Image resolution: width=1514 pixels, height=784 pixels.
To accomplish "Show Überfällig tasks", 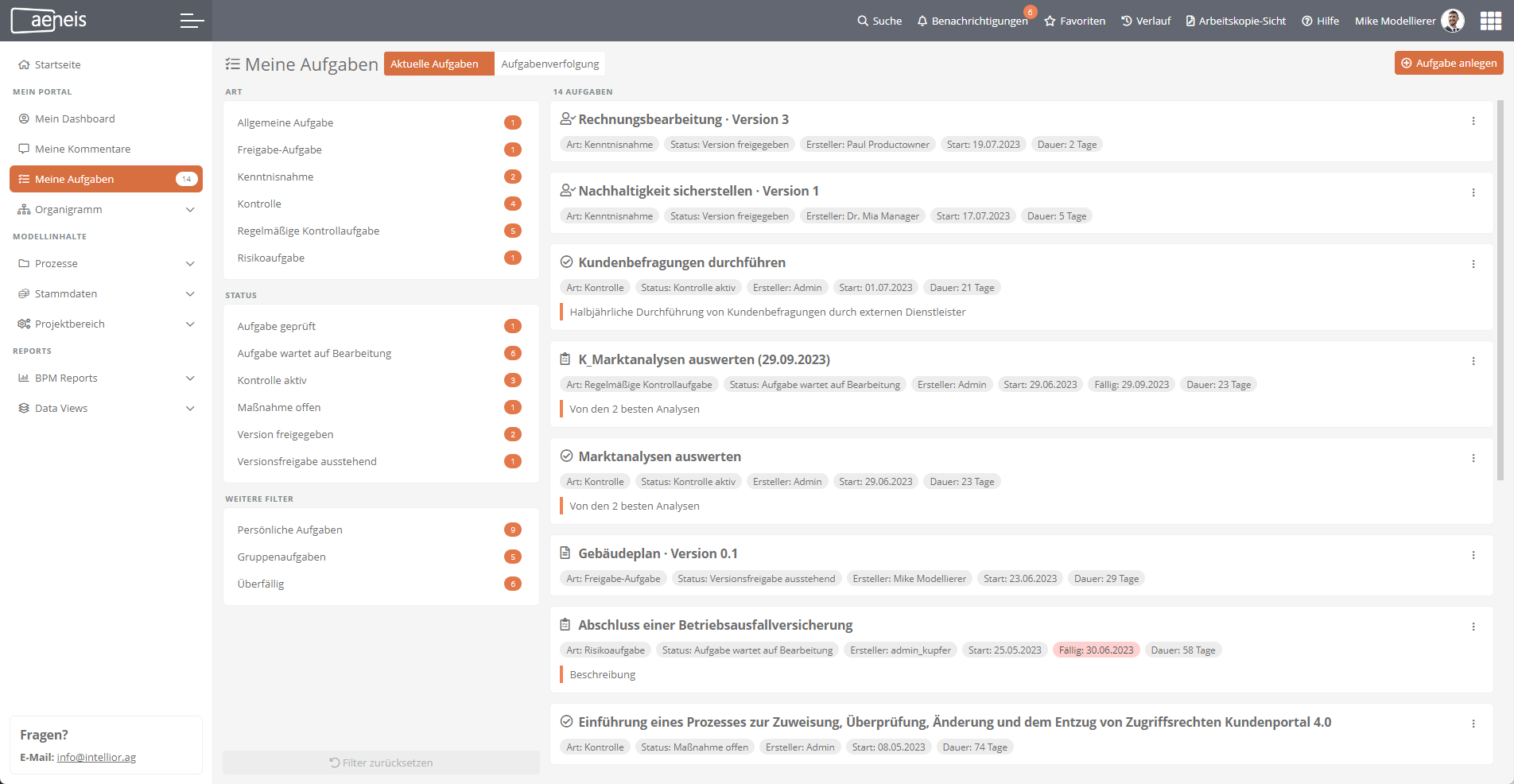I will point(381,584).
